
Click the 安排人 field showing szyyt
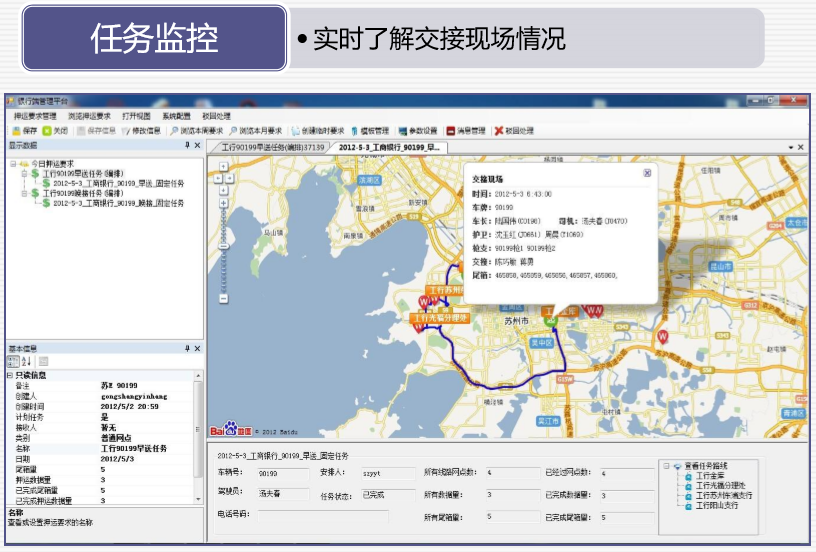click(388, 473)
